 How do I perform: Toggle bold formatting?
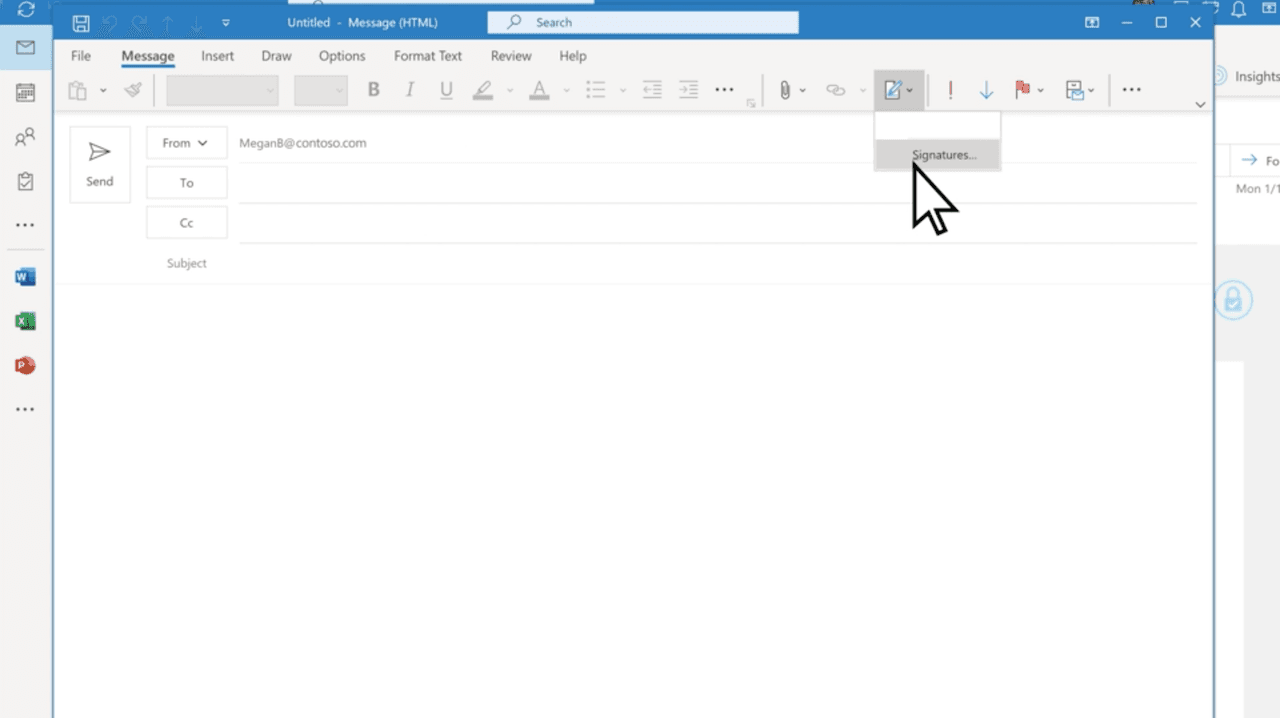(373, 89)
